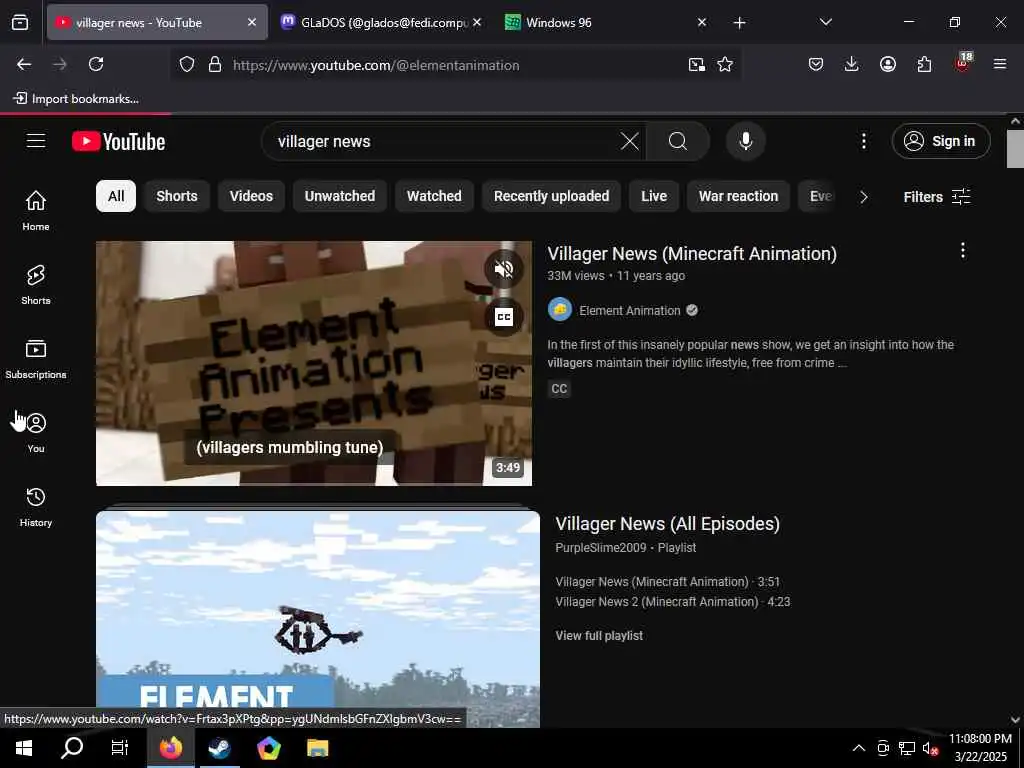Switch to the Windows 96 tab
Image resolution: width=1024 pixels, height=768 pixels.
click(596, 22)
